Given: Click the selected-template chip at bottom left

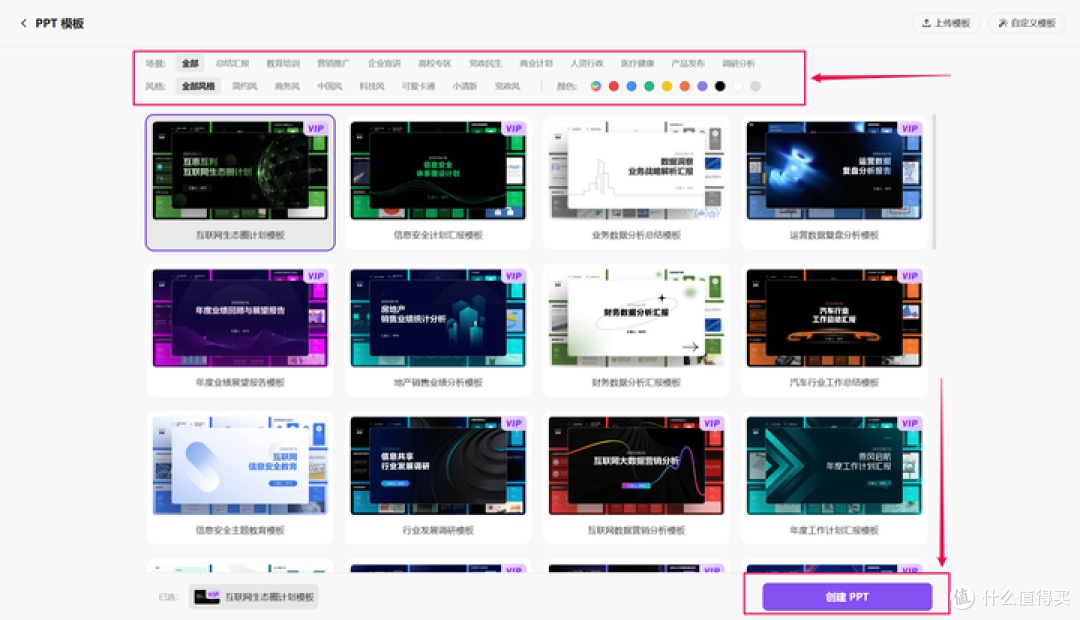Looking at the screenshot, I should tap(254, 597).
